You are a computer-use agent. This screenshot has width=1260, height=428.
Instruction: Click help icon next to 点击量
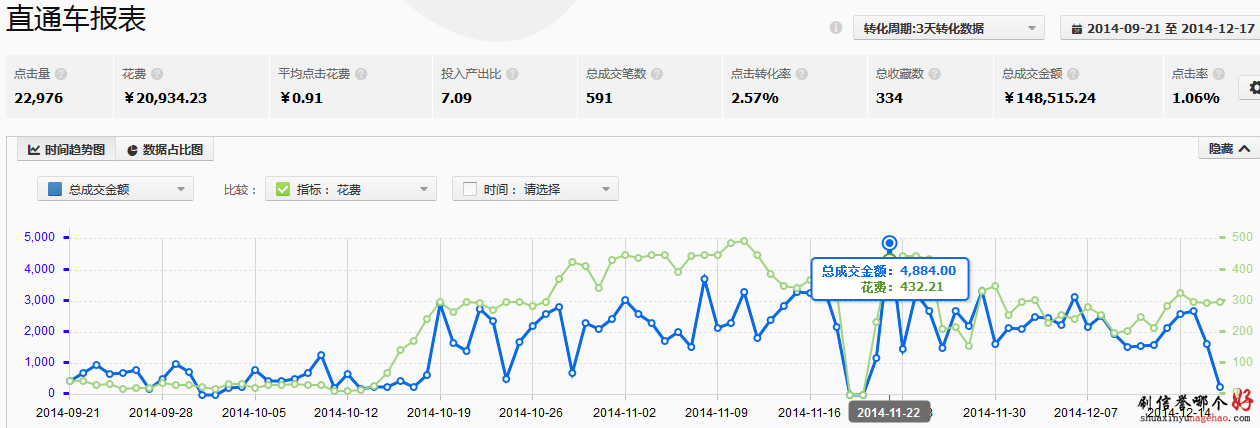pyautogui.click(x=61, y=74)
